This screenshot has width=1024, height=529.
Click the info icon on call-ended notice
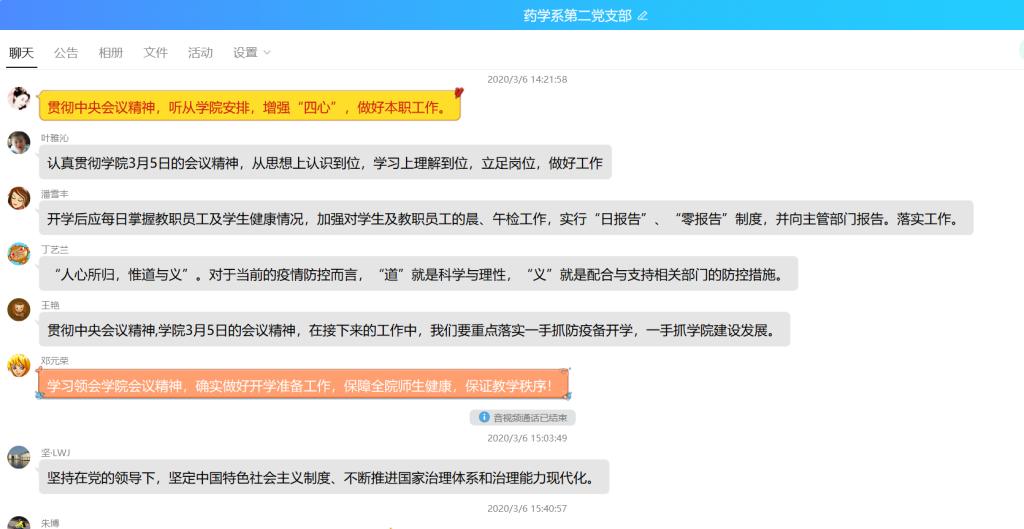tap(484, 417)
